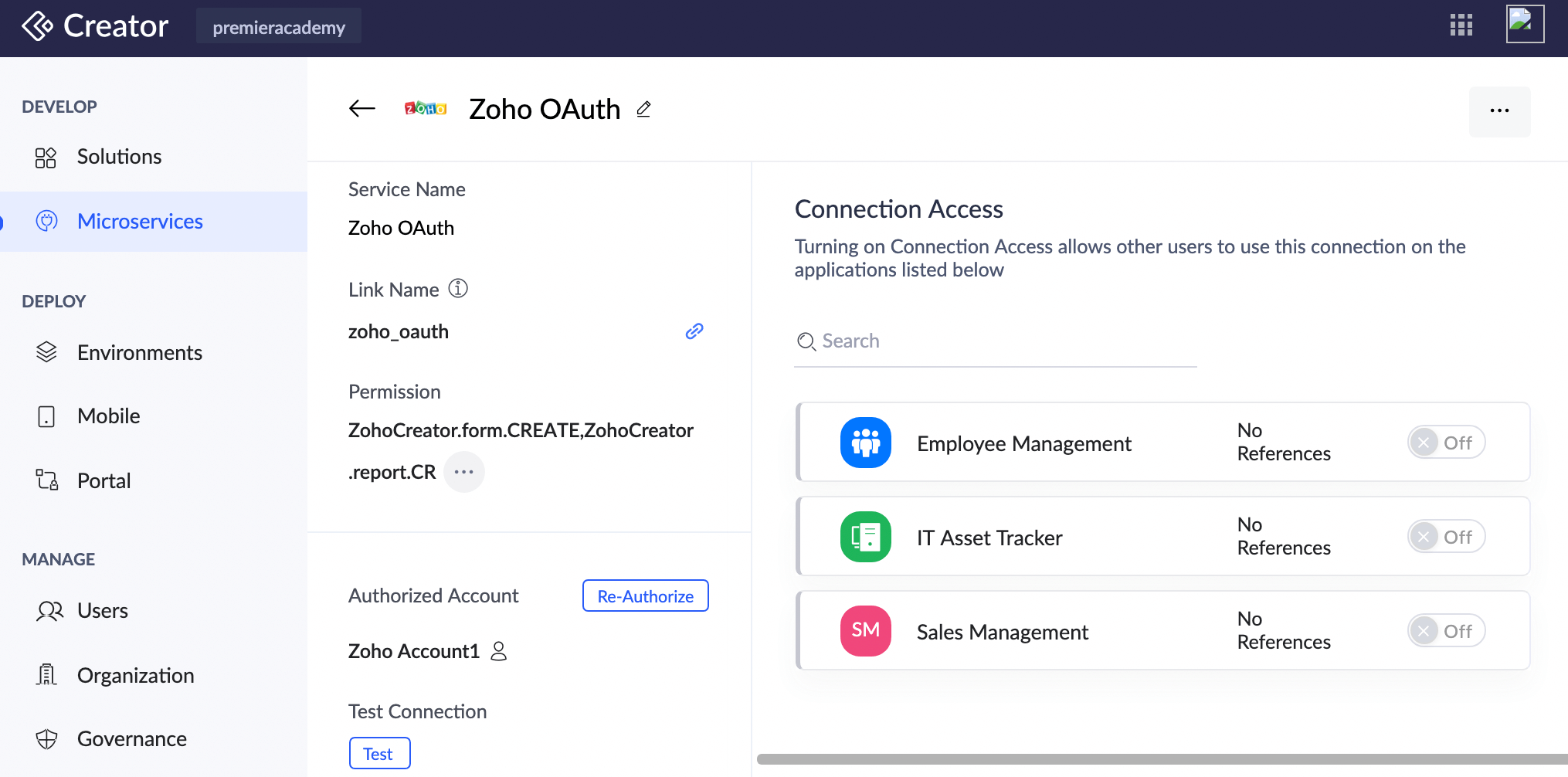Click the horizontal scrollbar at the bottom

[x=1162, y=759]
